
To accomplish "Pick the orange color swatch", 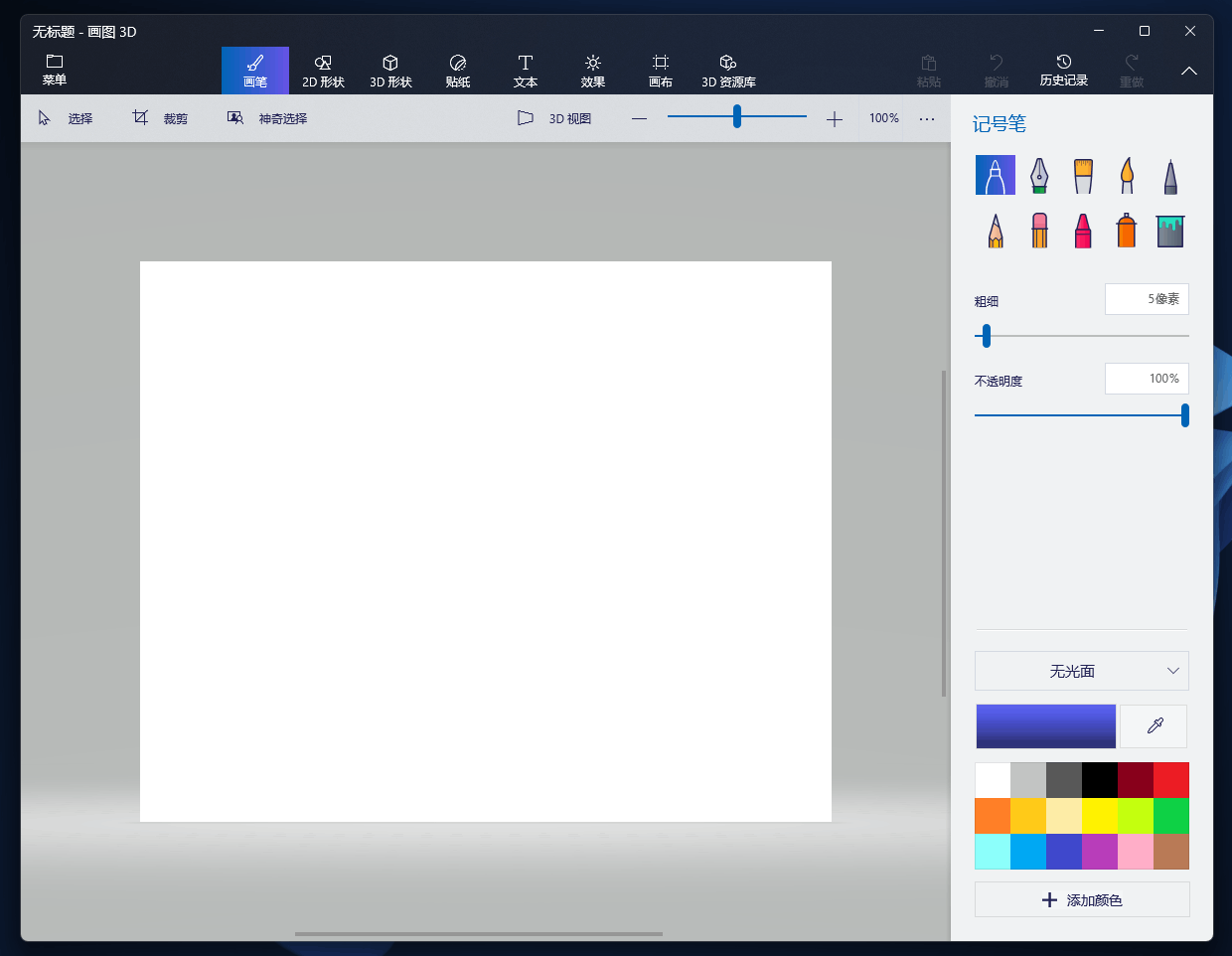I will [x=993, y=816].
